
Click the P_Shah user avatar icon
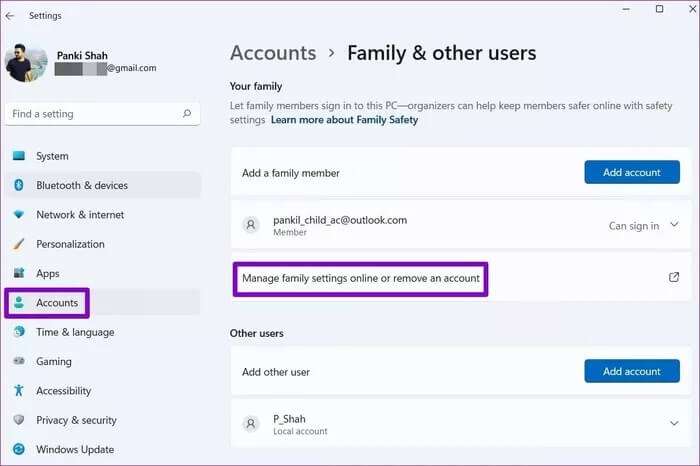pyautogui.click(x=251, y=423)
